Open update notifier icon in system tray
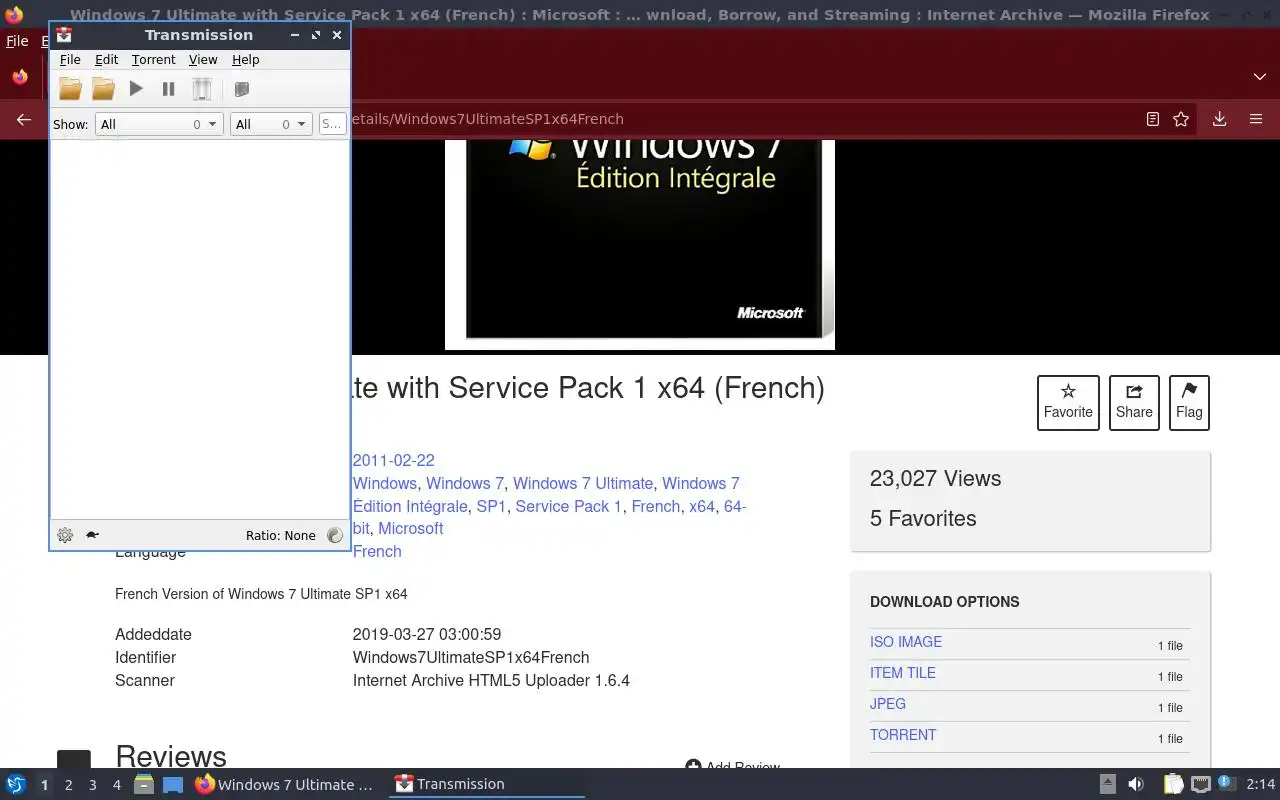 point(1227,785)
